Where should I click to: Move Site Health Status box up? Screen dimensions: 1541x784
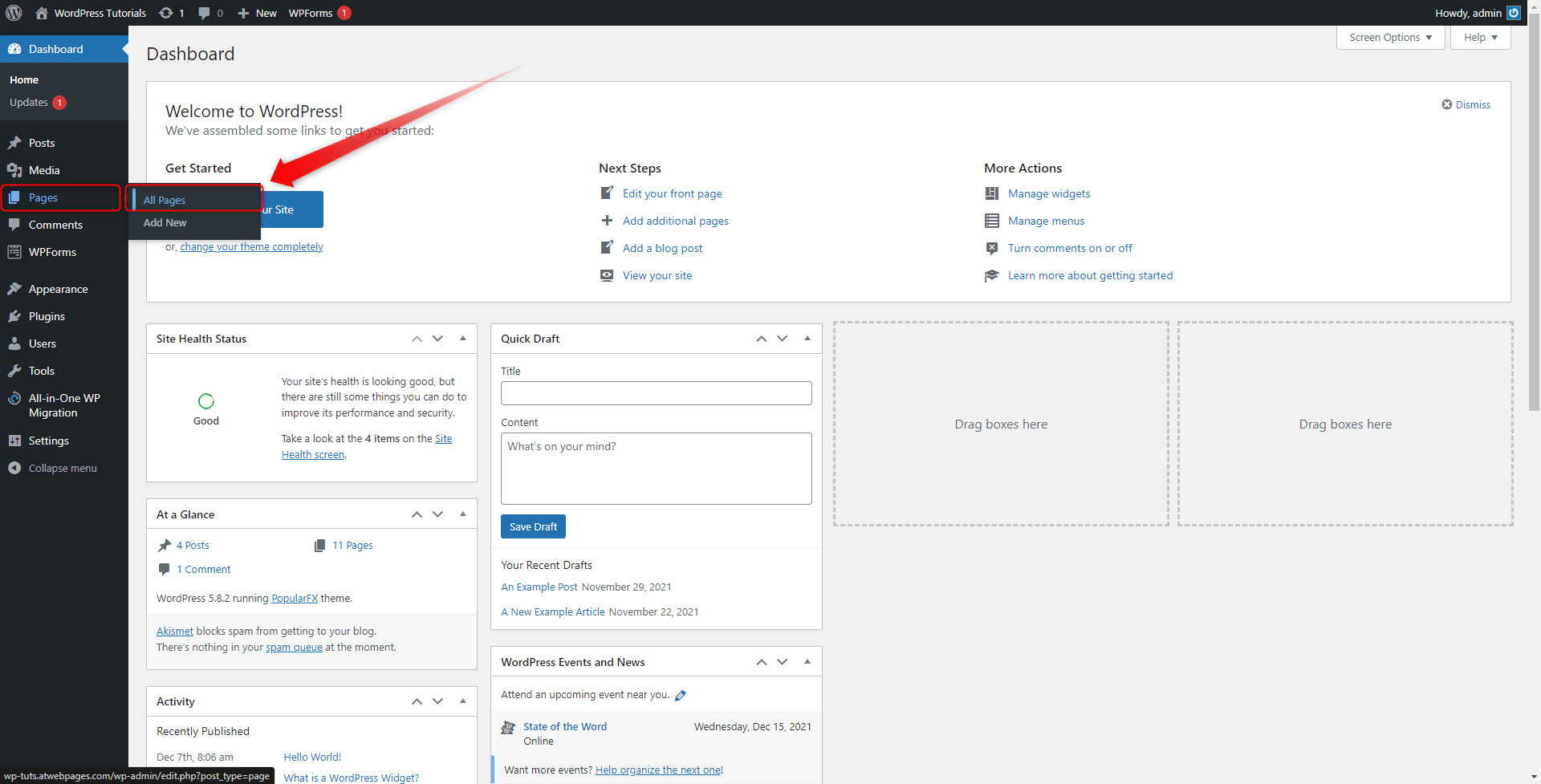coord(417,339)
